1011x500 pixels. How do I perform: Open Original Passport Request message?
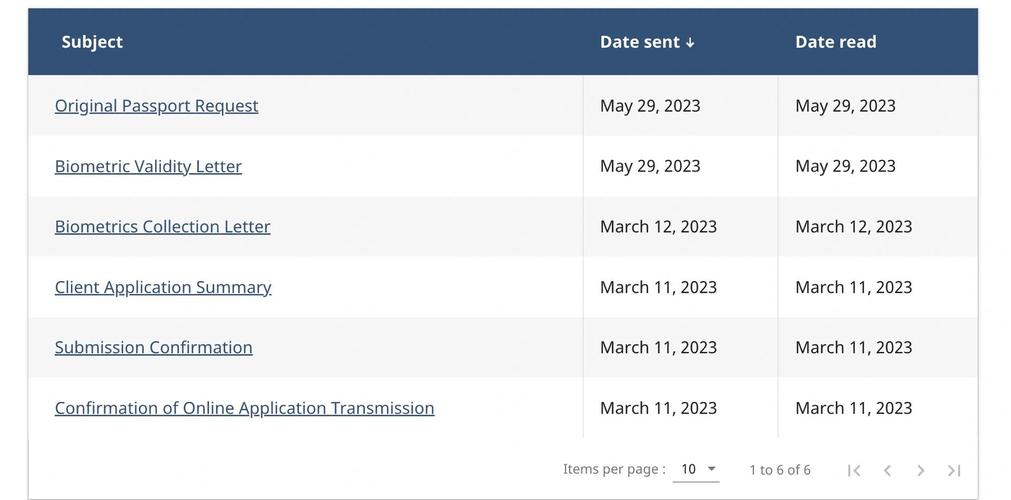coord(156,106)
